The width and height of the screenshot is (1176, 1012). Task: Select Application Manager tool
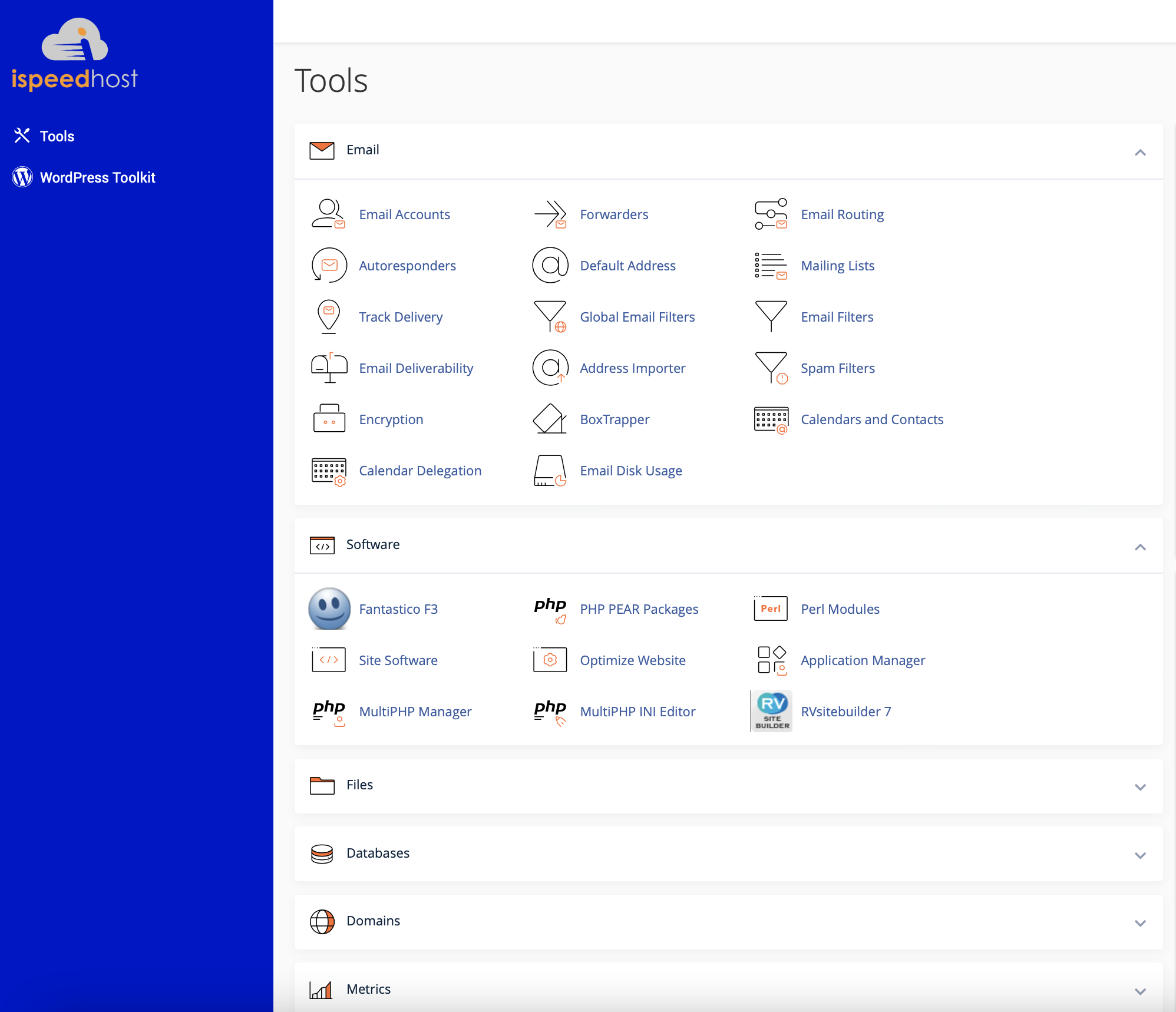[x=862, y=660]
